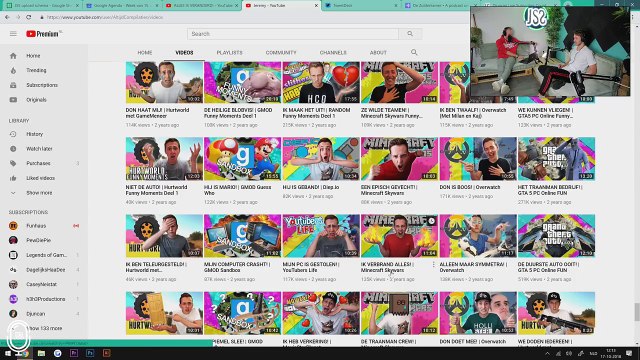Select the channel VIDEOS tab
The image size is (640, 360).
[x=184, y=53]
